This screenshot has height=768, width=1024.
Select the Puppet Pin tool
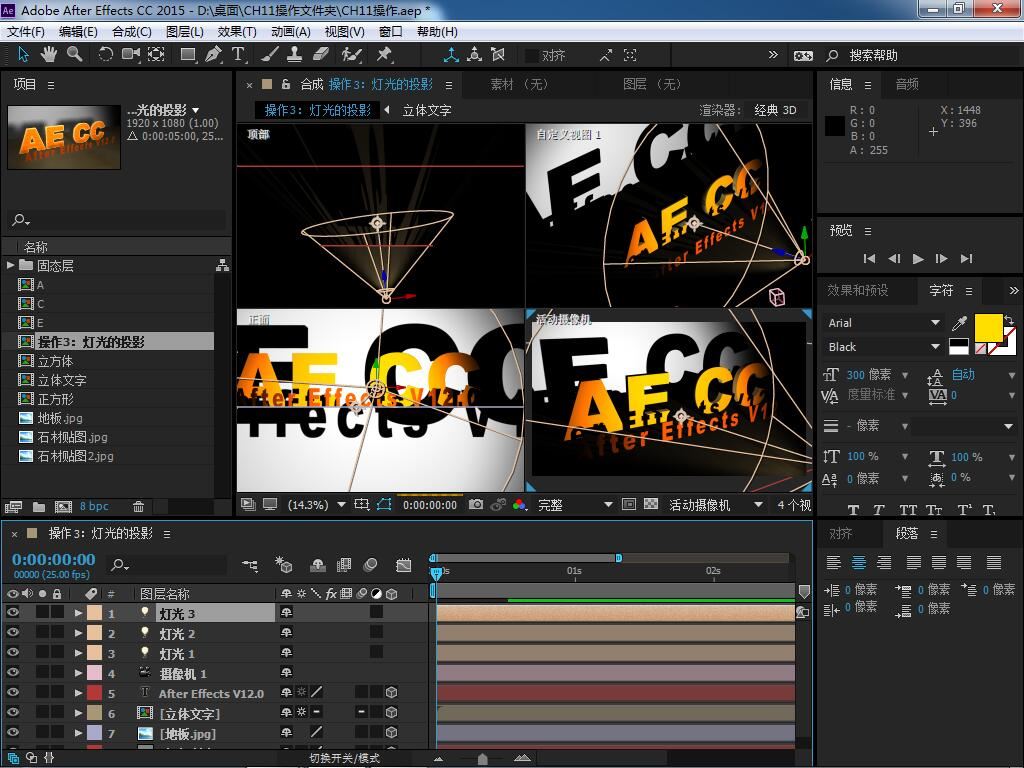[384, 55]
